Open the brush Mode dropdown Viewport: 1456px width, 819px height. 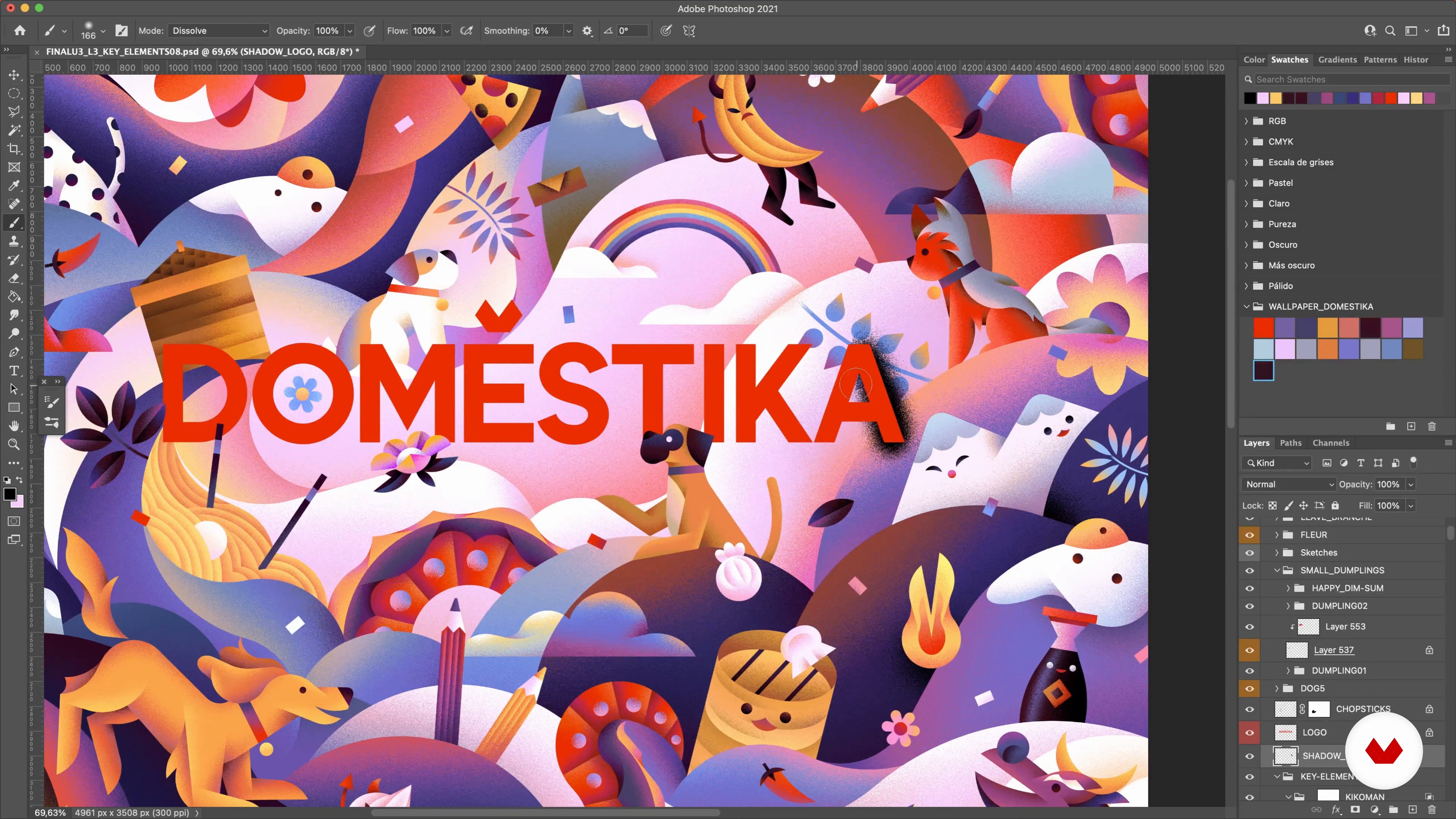point(218,30)
